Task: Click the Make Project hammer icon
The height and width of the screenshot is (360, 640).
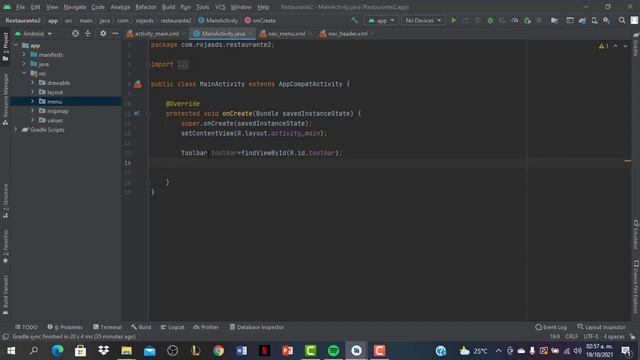Action: (354, 20)
